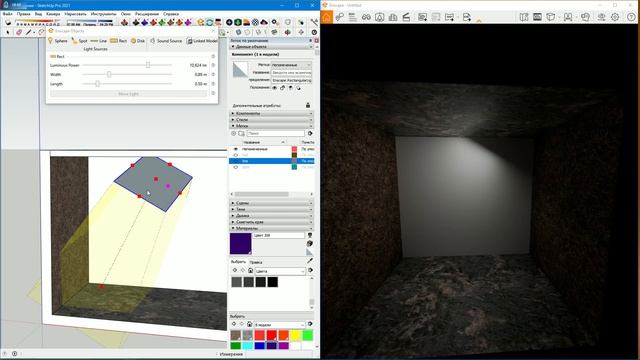
Task: Switch to the Правка tab in materials
Action: (x=256, y=262)
